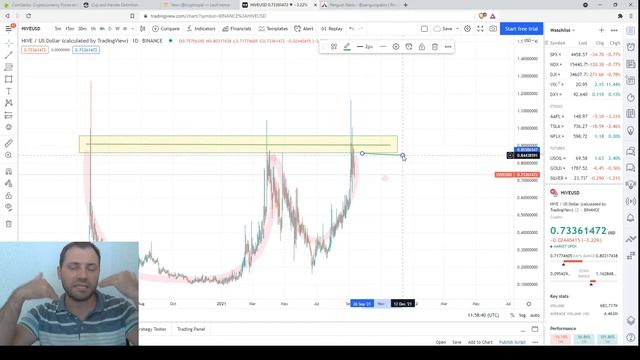
Task: Open the Fibonacci/pitchfork tools group
Action: click(9, 67)
